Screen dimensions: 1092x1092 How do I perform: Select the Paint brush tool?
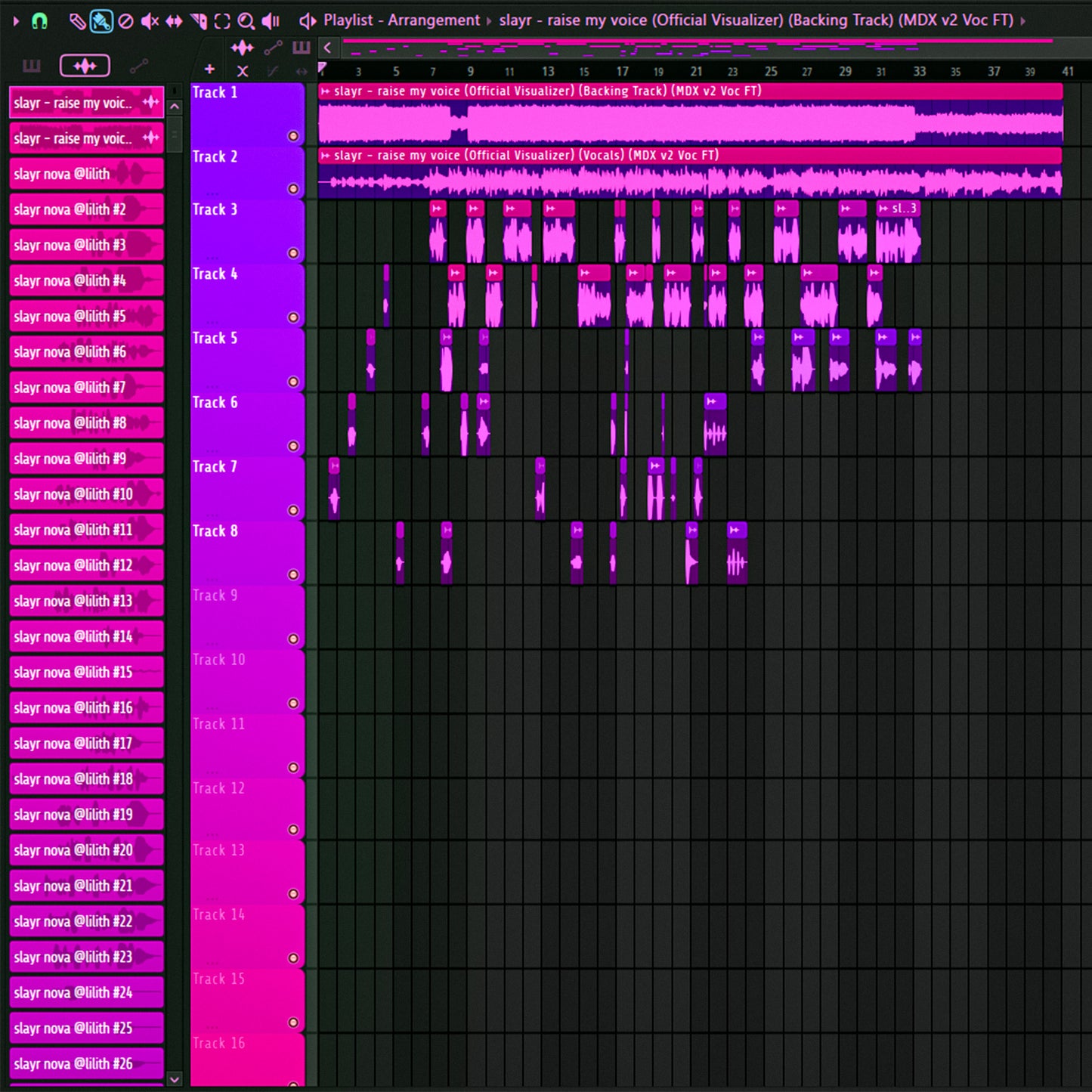point(101,21)
